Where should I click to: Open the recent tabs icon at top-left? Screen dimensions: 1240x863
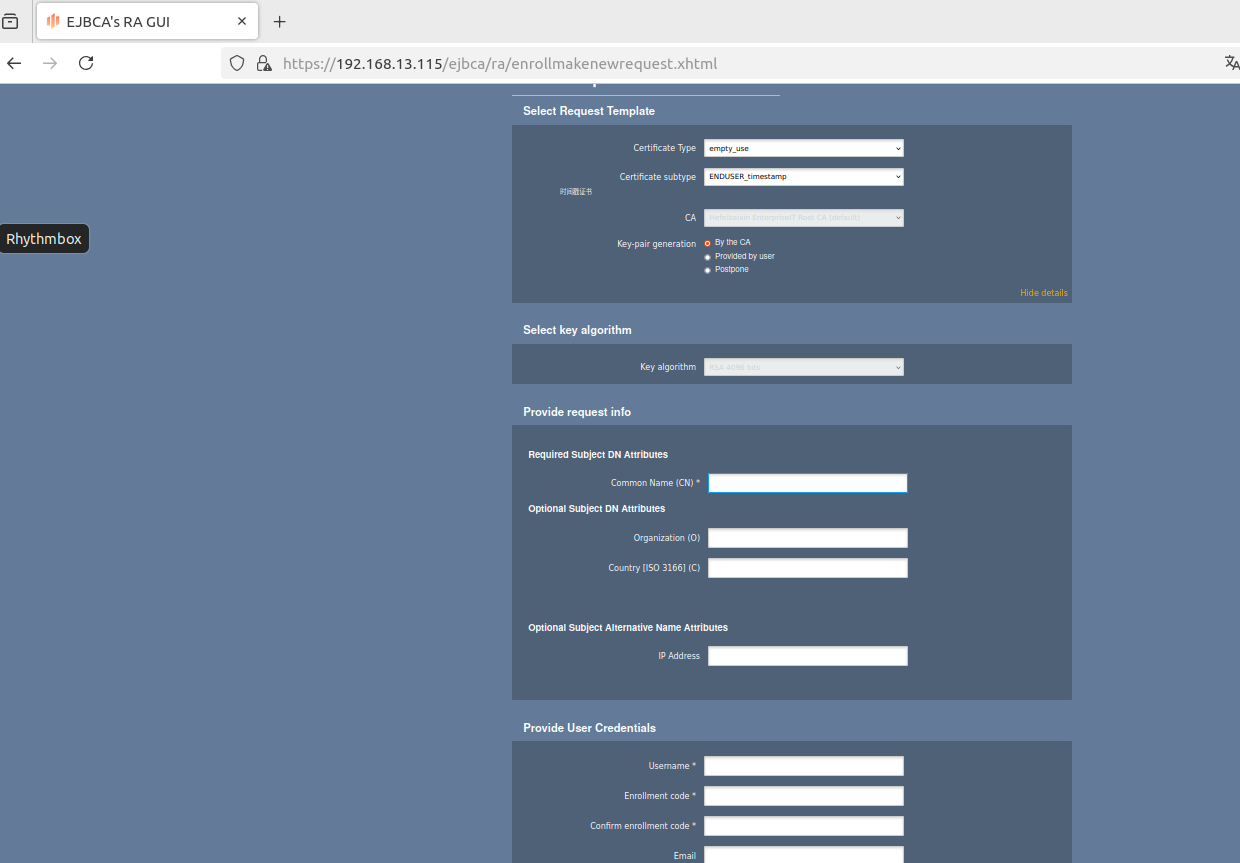point(10,21)
